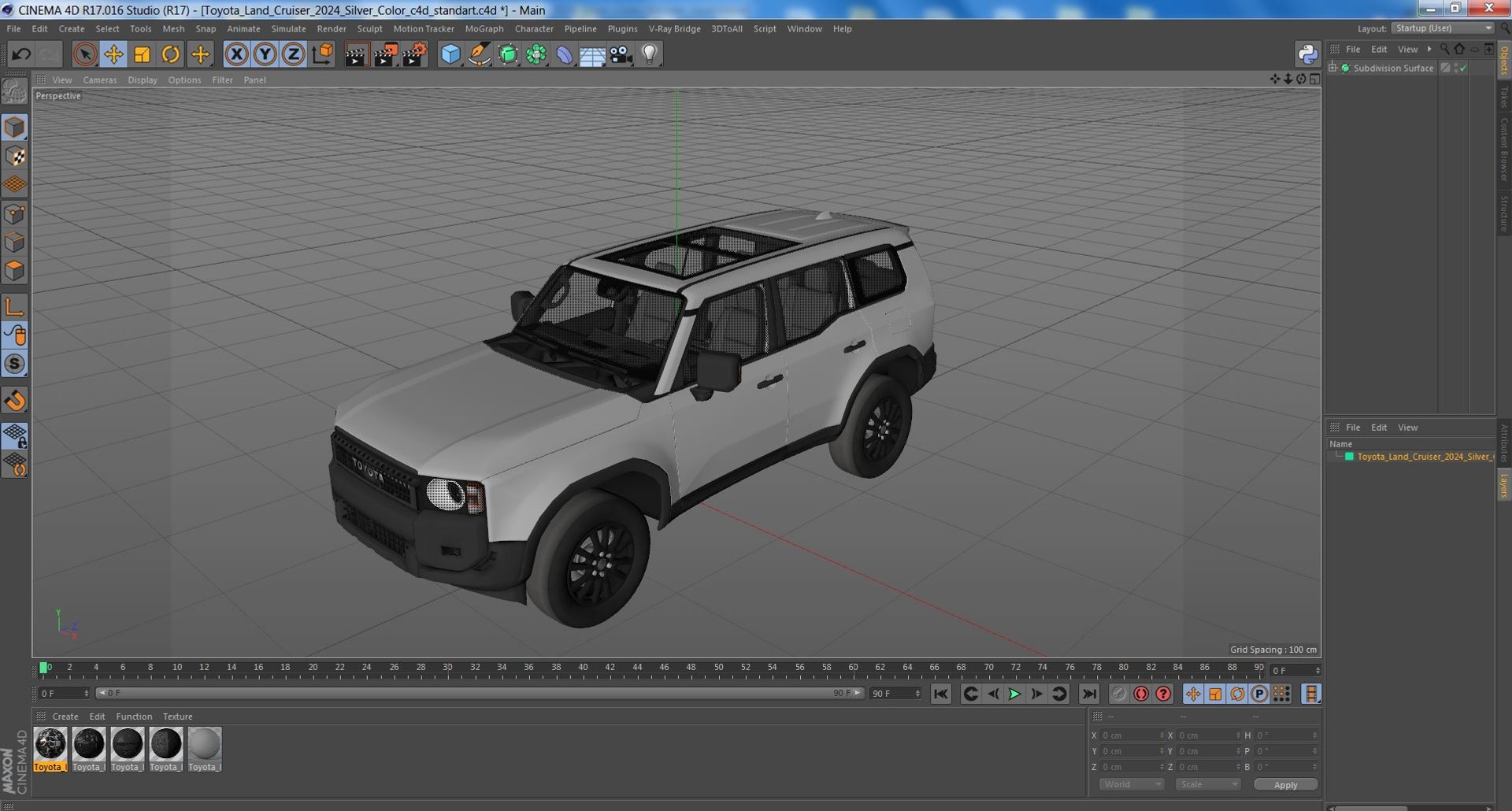Toggle Z axis lock
The height and width of the screenshot is (811, 1512).
pos(294,54)
